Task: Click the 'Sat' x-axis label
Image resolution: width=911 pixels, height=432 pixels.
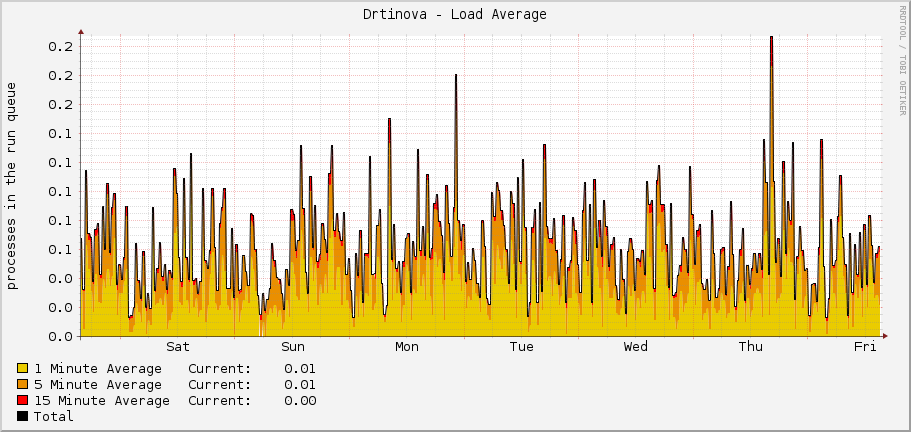Action: pos(178,347)
